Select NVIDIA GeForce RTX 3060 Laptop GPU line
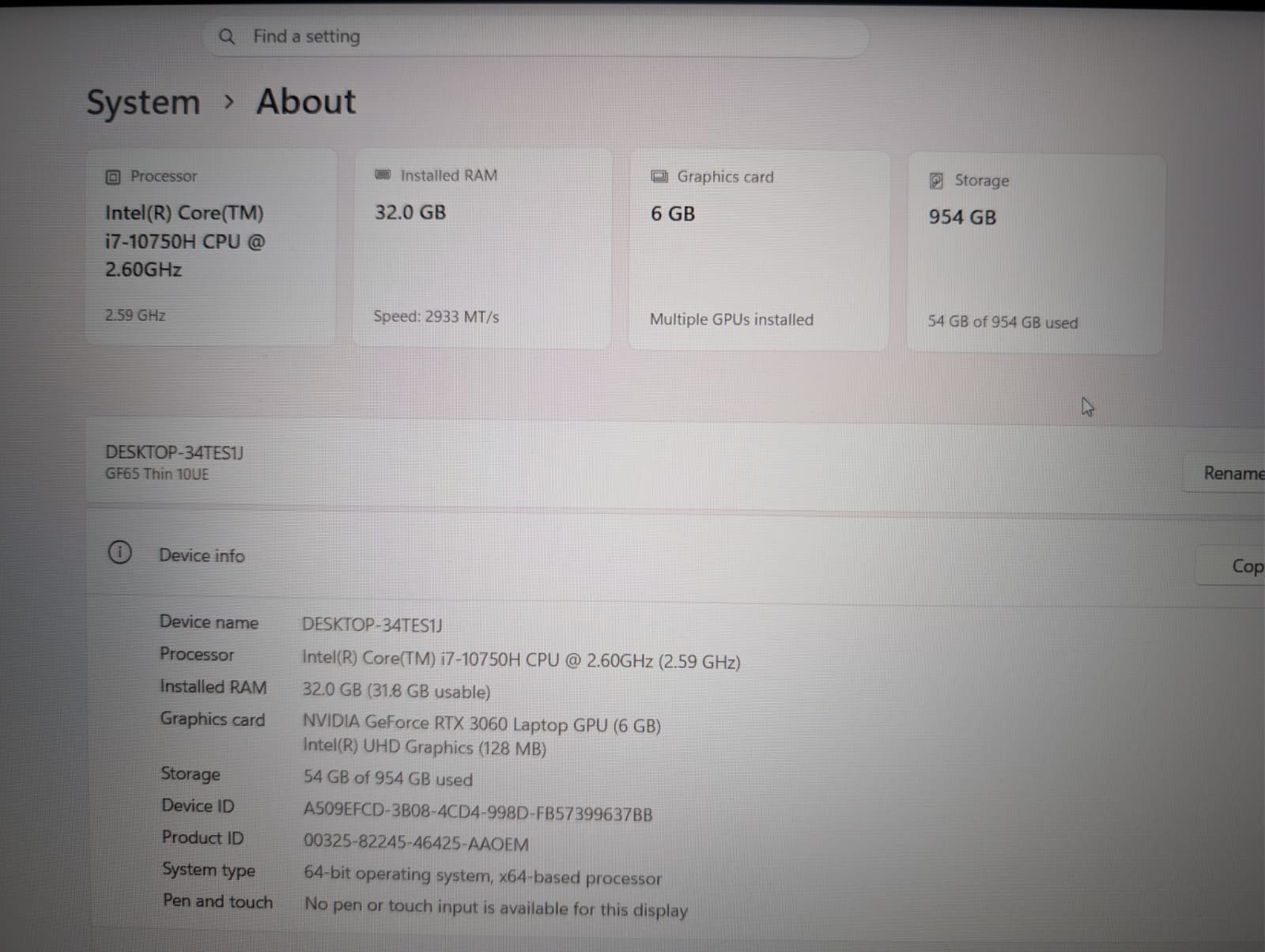The width and height of the screenshot is (1265, 952). coord(481,723)
